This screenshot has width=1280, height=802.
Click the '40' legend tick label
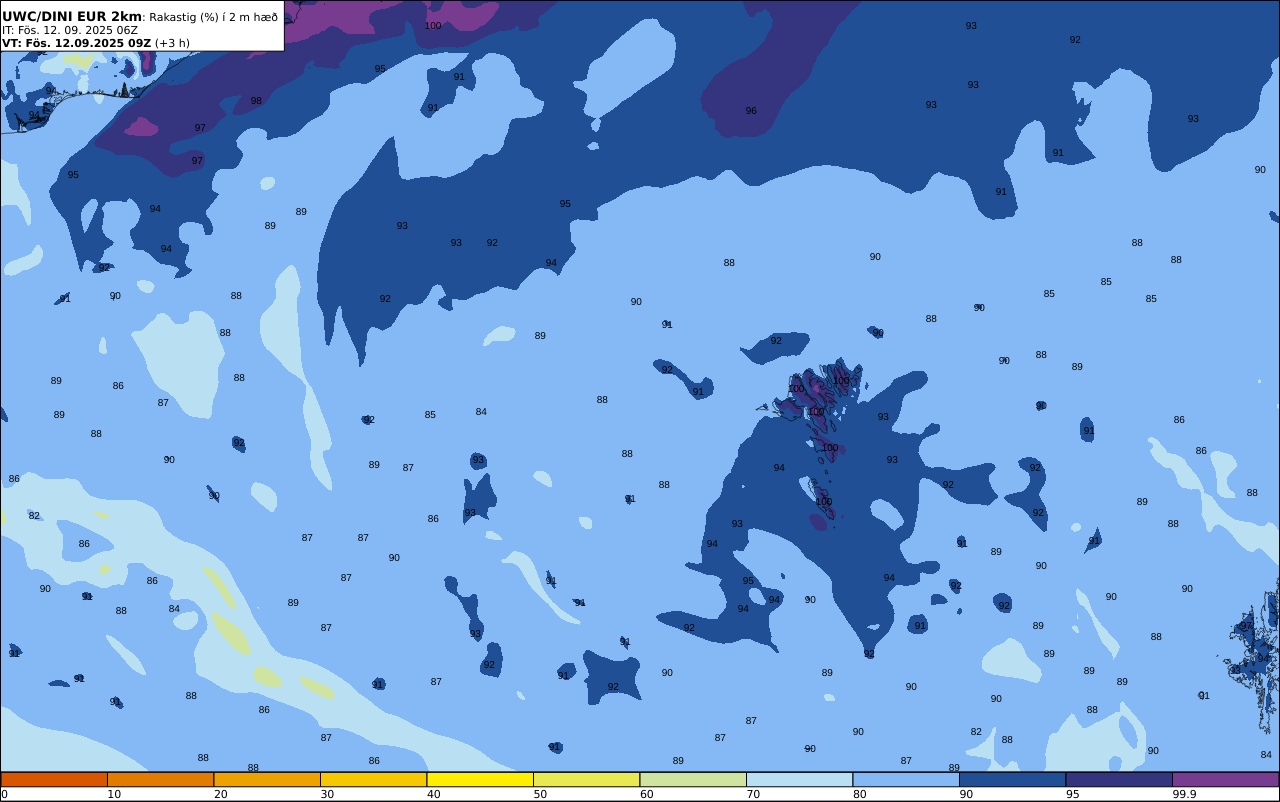(x=433, y=794)
